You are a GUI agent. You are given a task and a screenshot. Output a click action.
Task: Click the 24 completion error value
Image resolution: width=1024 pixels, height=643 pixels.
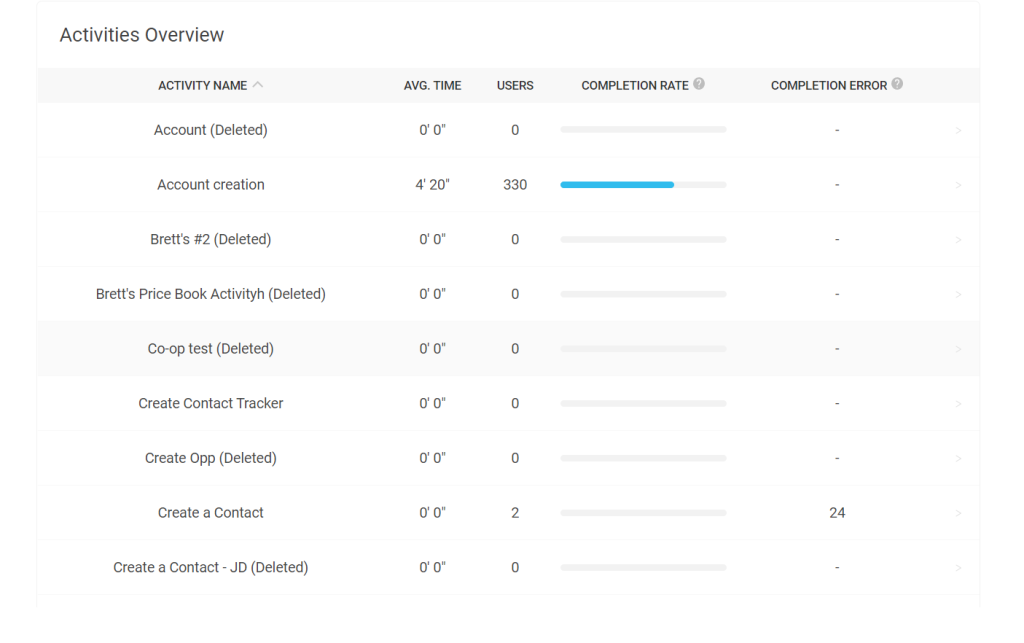pyautogui.click(x=837, y=513)
